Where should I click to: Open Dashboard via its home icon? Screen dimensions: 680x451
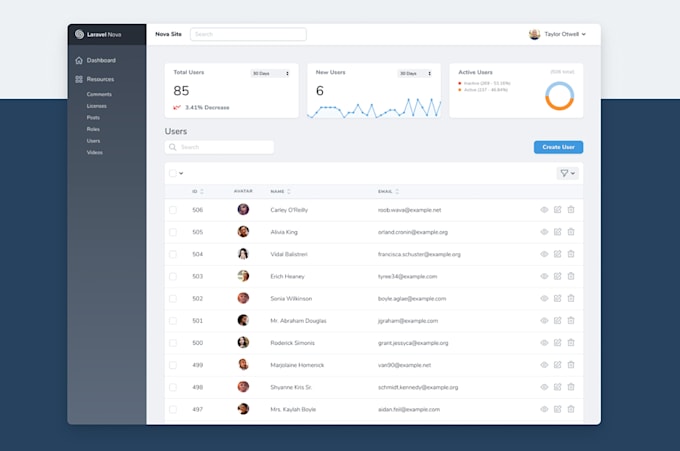(79, 60)
